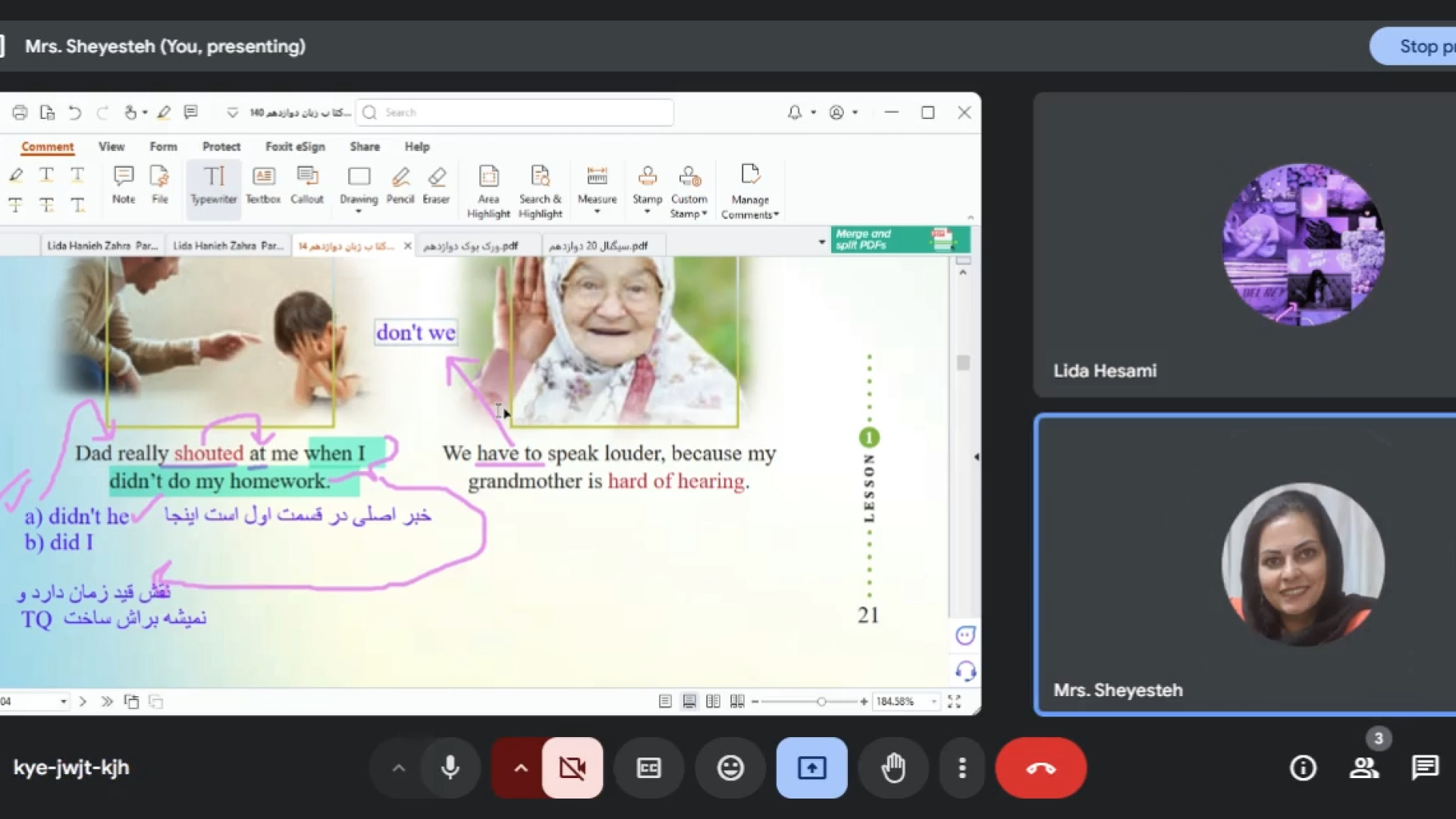Add a Note comment

[124, 185]
